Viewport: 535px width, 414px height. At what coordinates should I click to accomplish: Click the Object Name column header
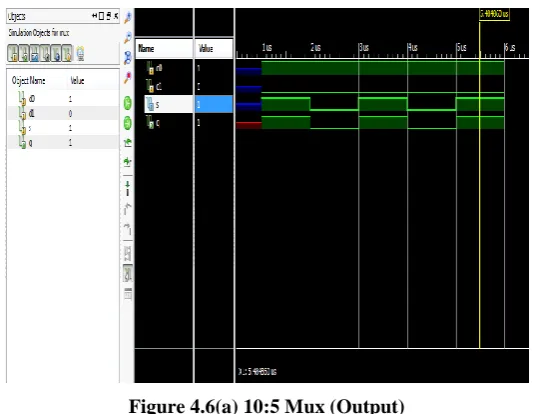(29, 81)
